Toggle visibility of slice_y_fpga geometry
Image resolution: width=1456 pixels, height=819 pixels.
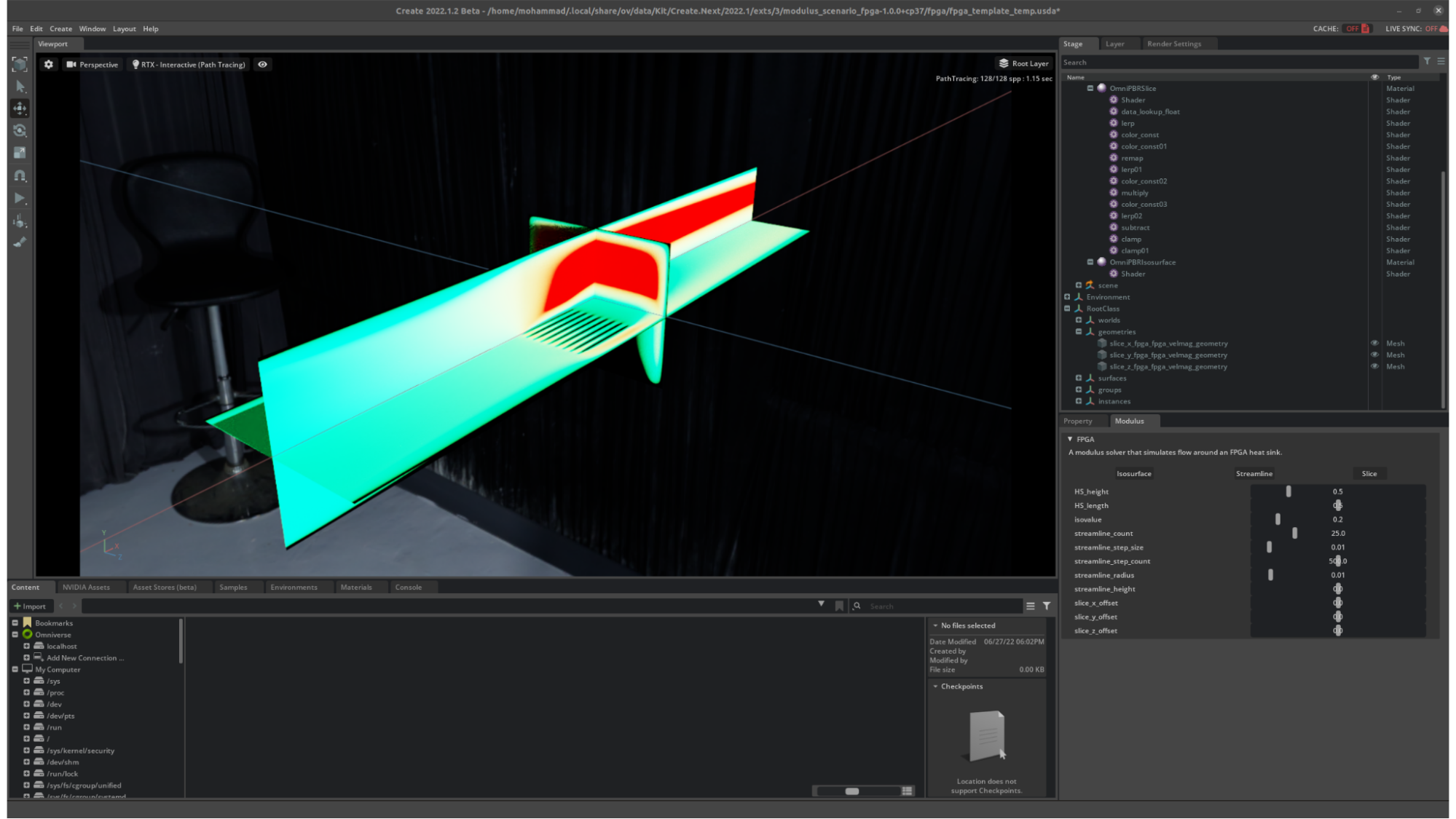click(1375, 355)
